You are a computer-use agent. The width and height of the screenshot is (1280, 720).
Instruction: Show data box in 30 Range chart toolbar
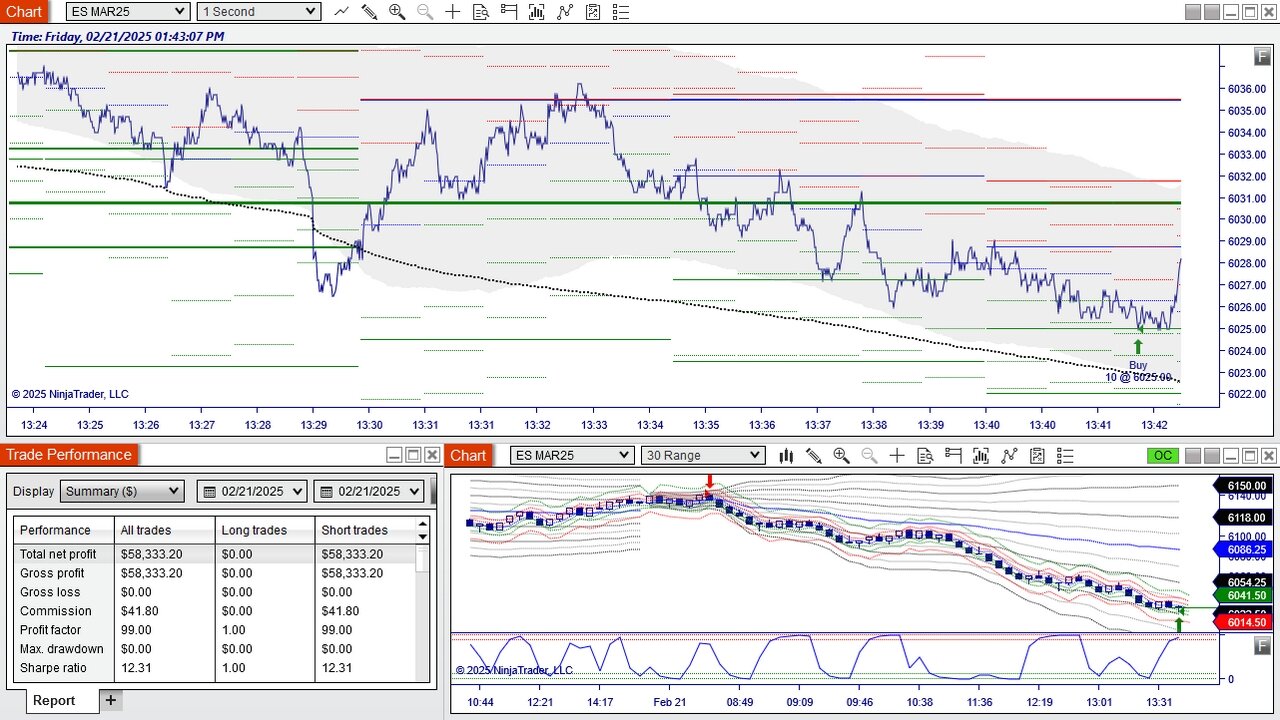click(925, 456)
